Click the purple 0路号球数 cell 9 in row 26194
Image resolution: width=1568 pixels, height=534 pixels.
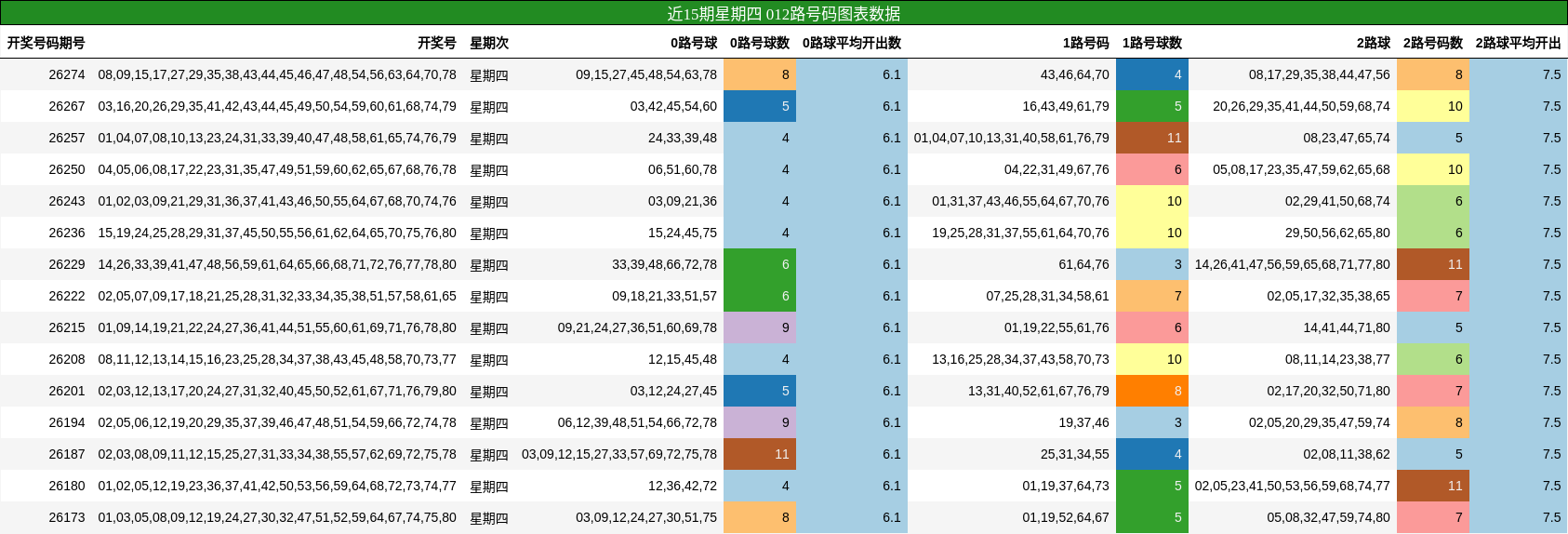(760, 422)
